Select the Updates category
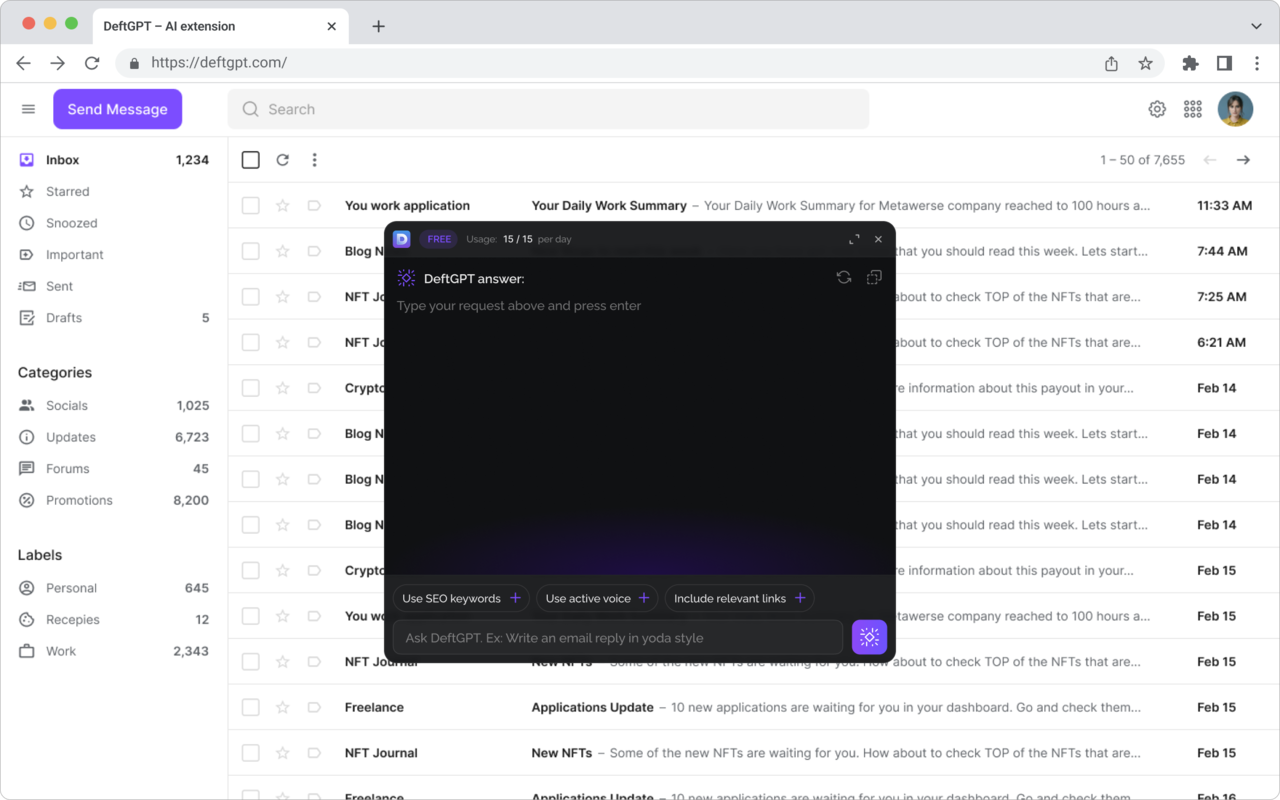Viewport: 1280px width, 800px height. (114, 437)
